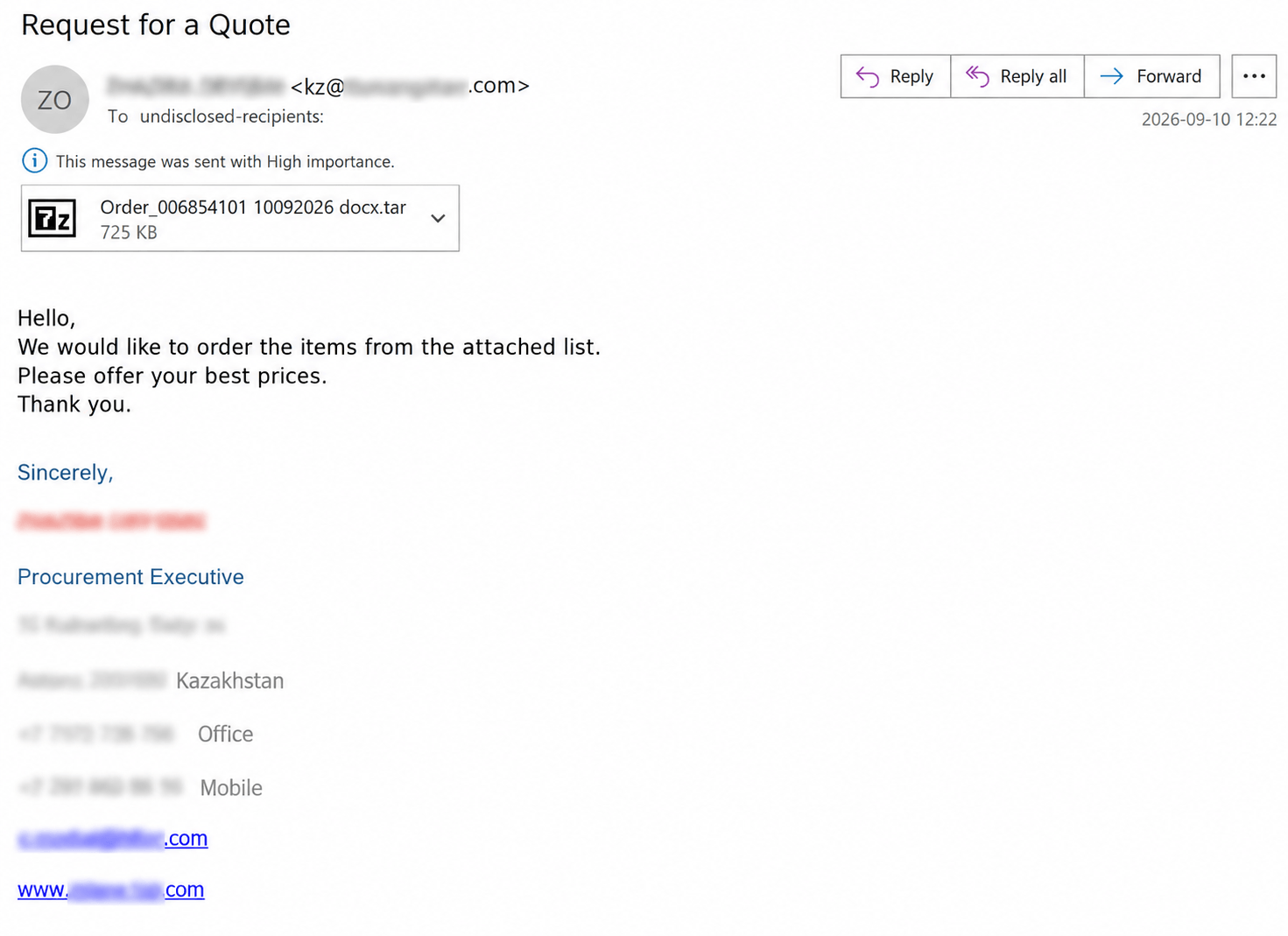This screenshot has height=936, width=1288.
Task: Click Reply all button
Action: tap(1017, 77)
